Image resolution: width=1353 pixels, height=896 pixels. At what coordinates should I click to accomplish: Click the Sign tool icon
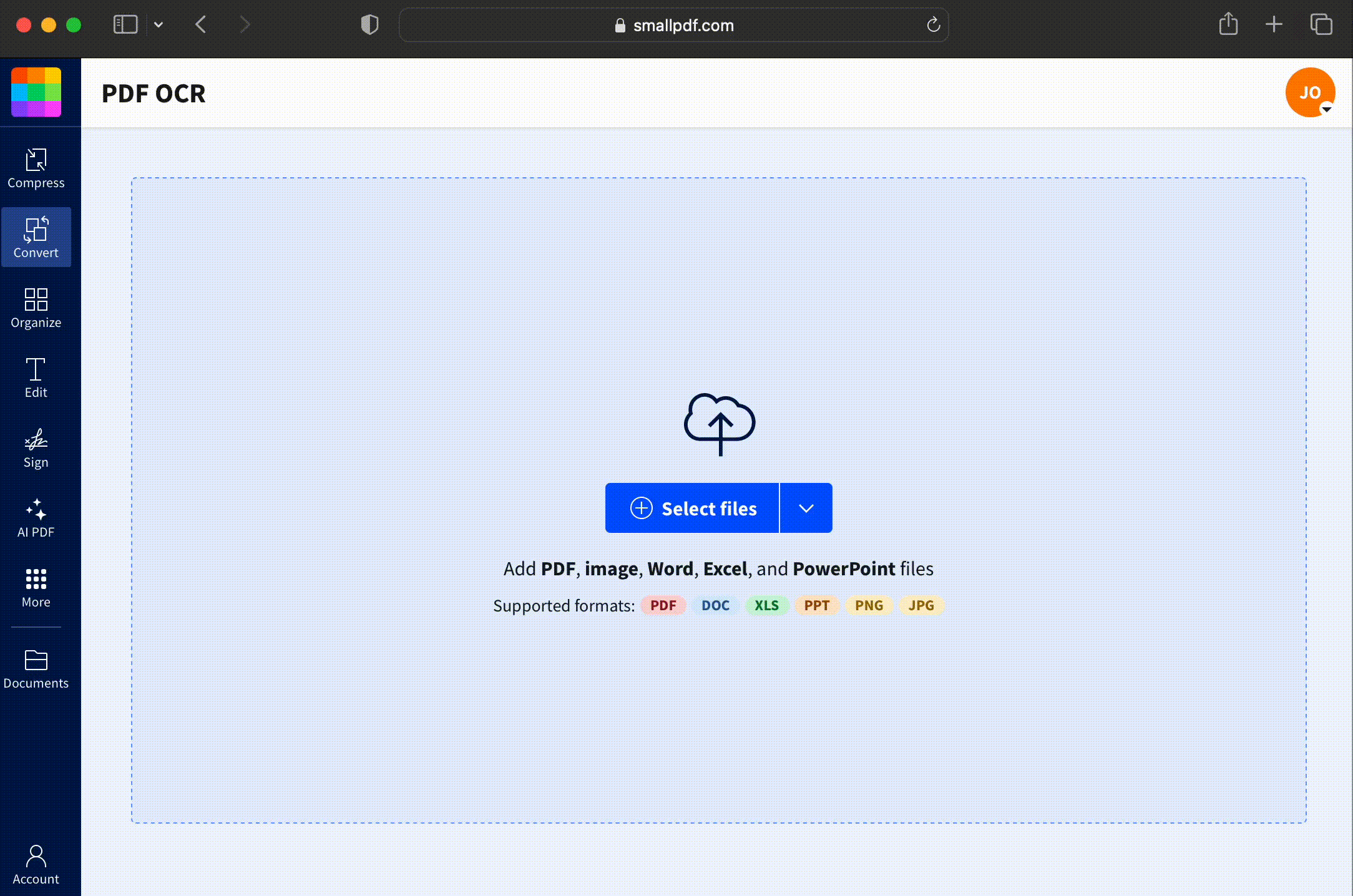pos(36,448)
